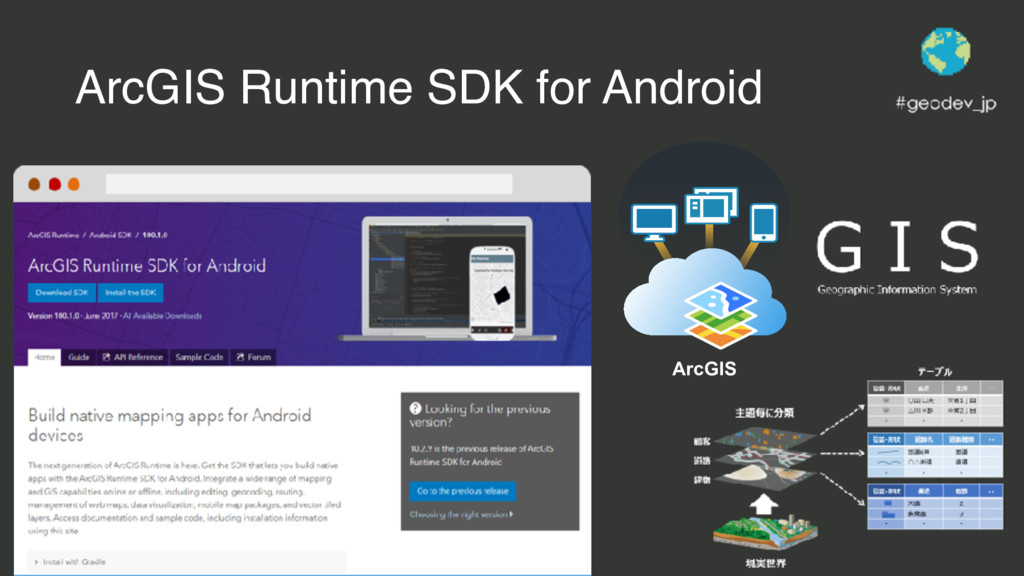1024x576 pixels.
Task: Click the pixel globe icon above #geodev_jp
Action: pyautogui.click(x=946, y=52)
